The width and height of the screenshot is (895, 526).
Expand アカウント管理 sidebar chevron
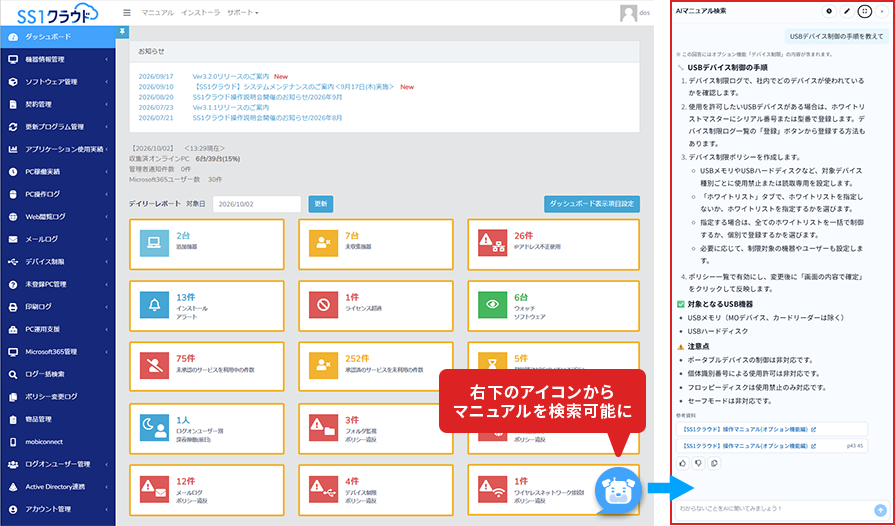pyautogui.click(x=107, y=509)
